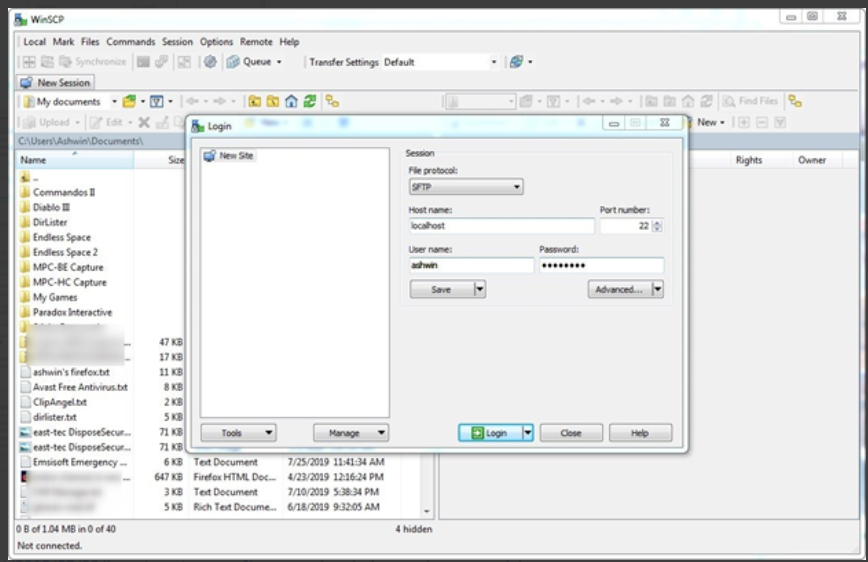
Task: Sort remote files by Owner column
Action: [812, 160]
